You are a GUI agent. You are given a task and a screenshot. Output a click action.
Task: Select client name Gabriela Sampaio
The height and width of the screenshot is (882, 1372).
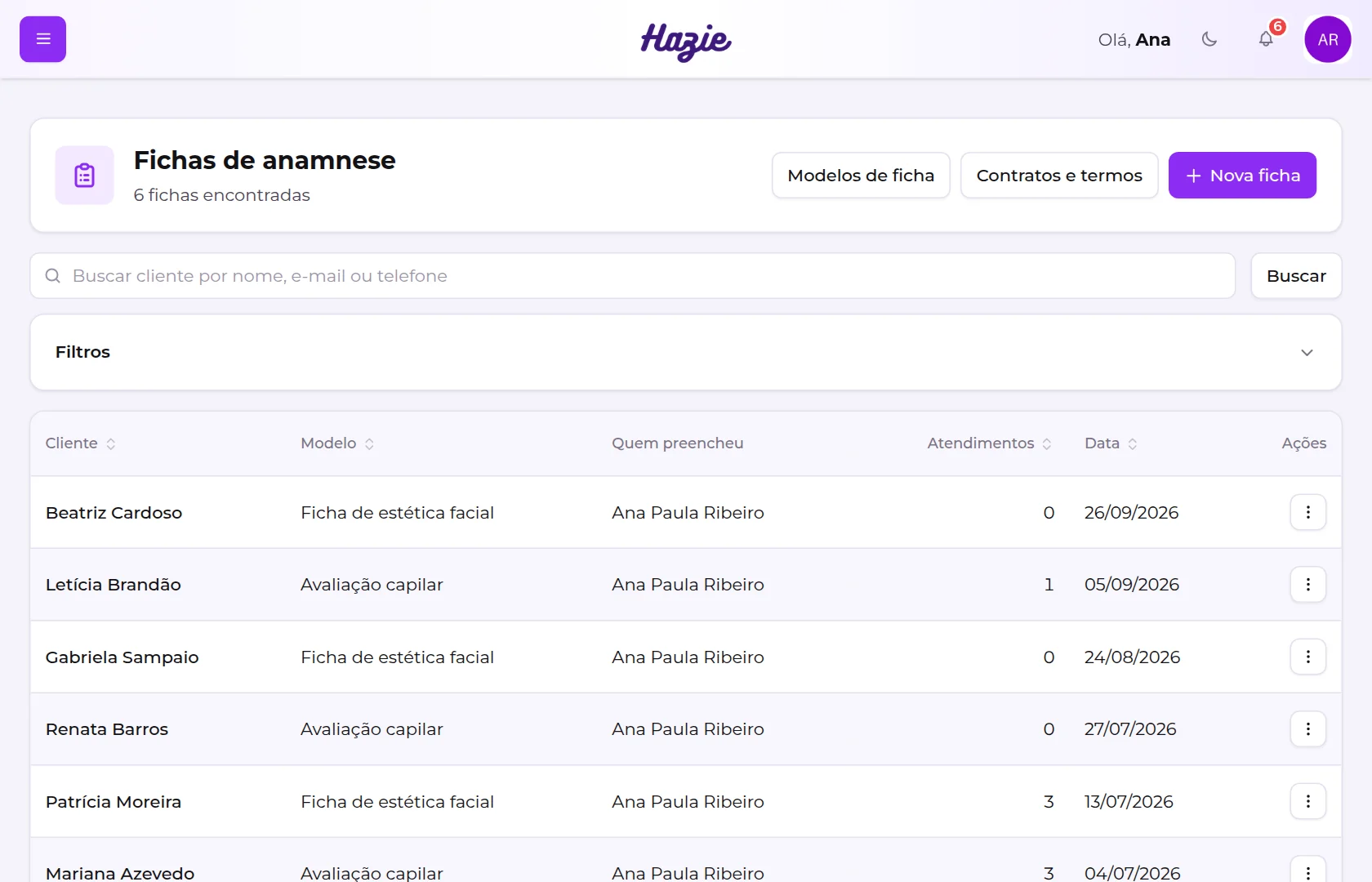(x=122, y=657)
